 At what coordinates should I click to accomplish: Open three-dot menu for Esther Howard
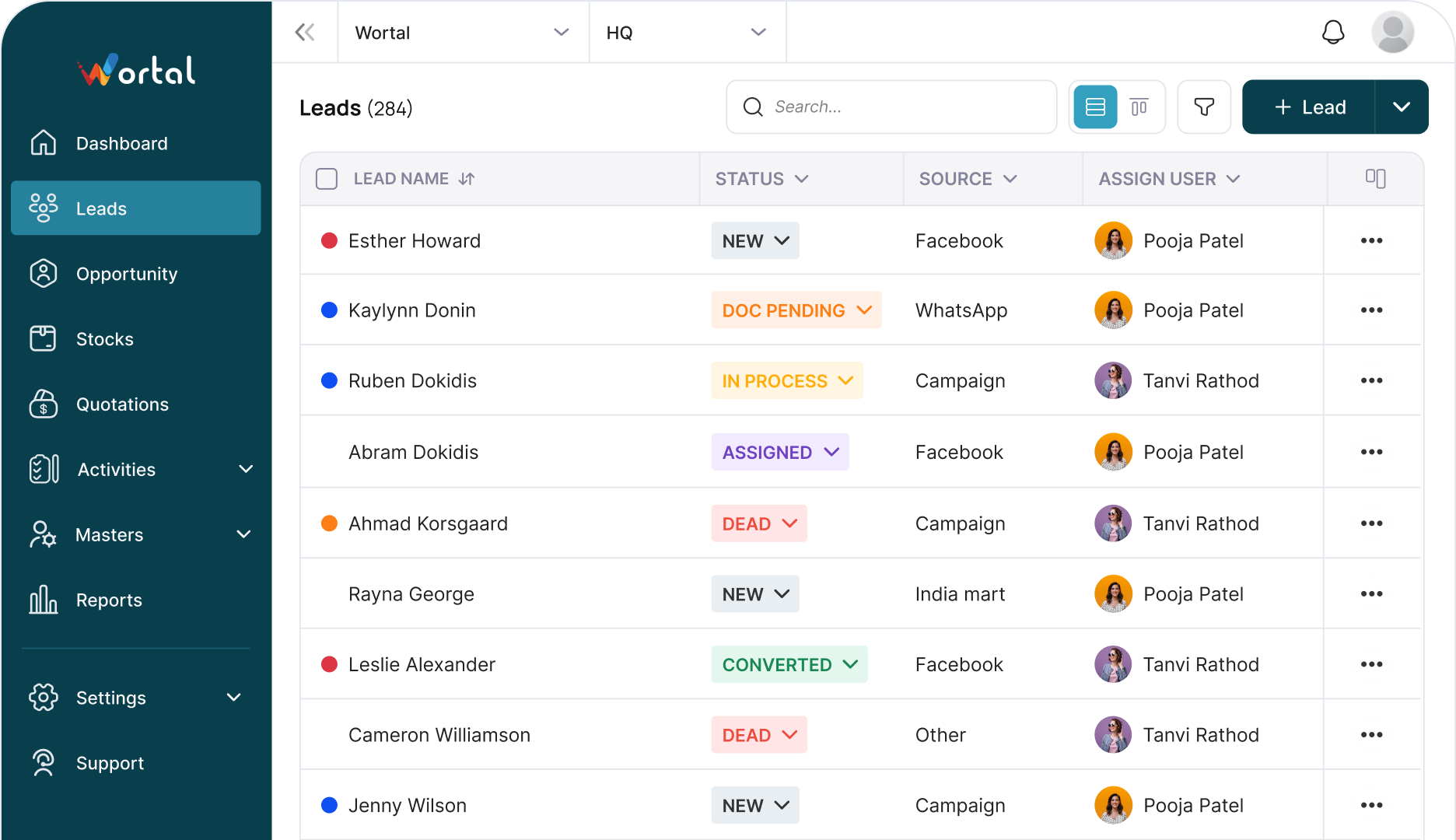pos(1371,240)
